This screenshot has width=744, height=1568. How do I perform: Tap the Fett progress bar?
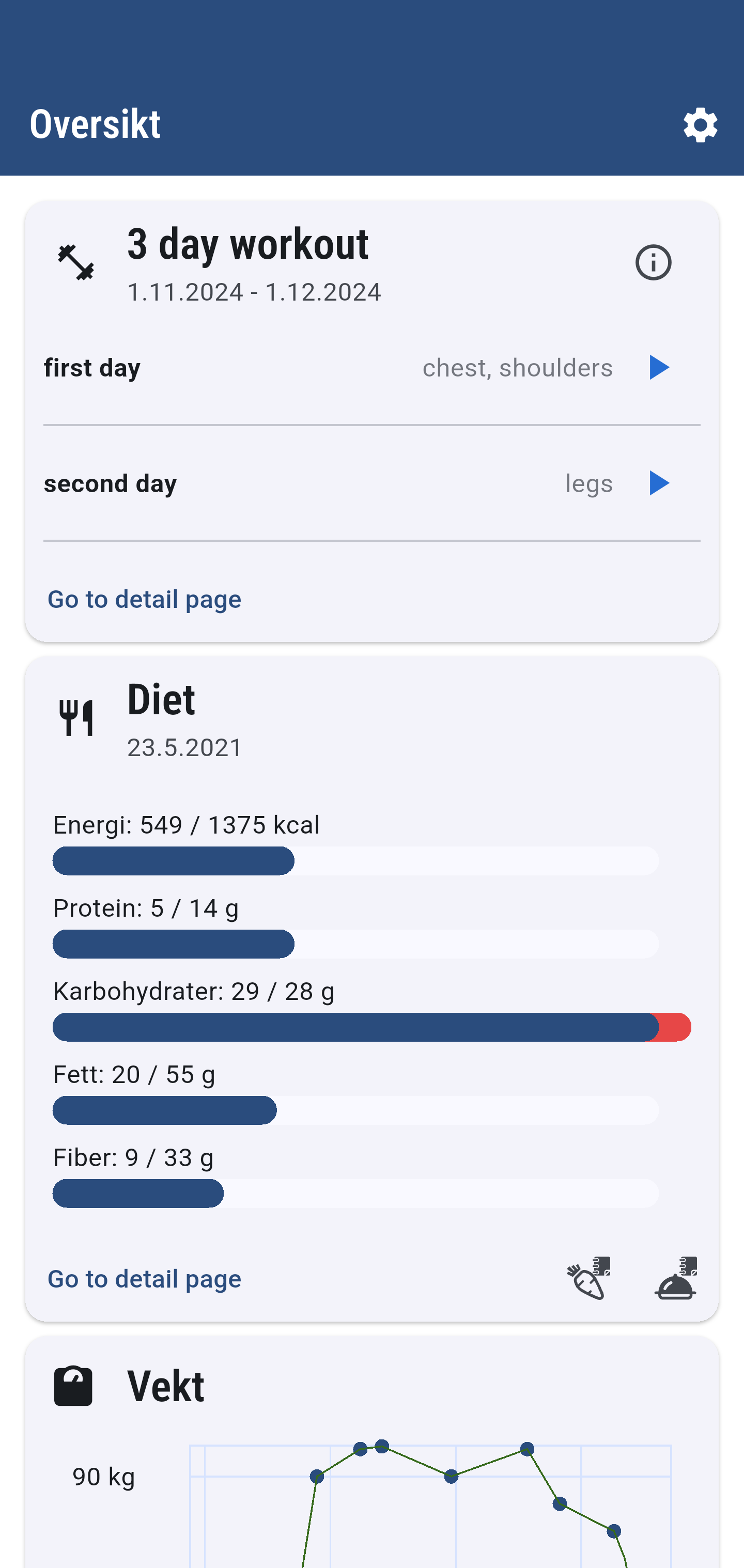point(355,1110)
